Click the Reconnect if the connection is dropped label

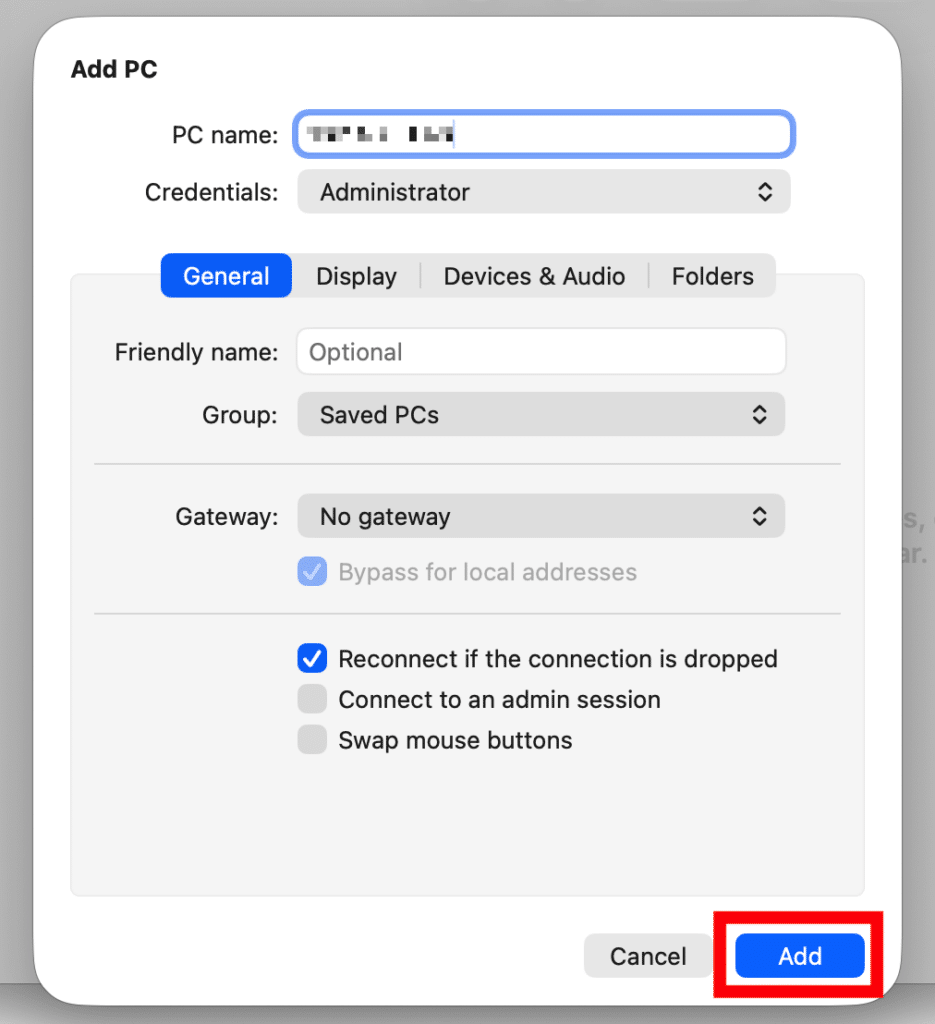click(558, 659)
